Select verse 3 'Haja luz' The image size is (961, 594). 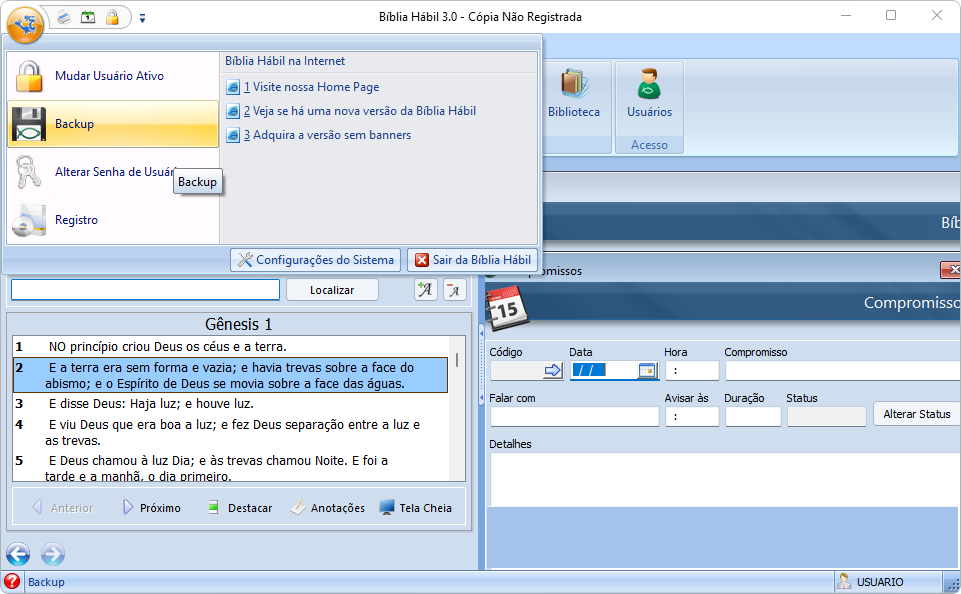230,403
